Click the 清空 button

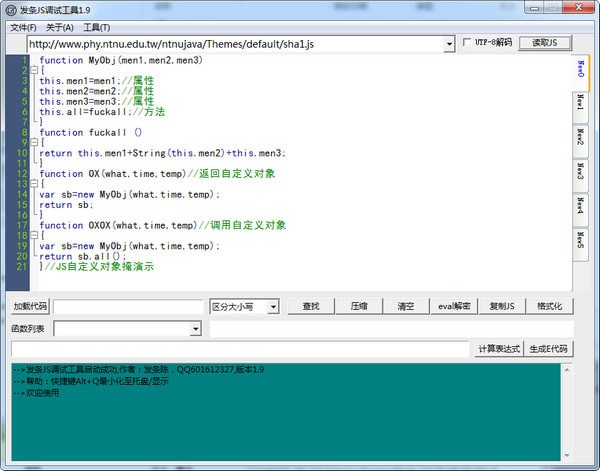pyautogui.click(x=405, y=306)
